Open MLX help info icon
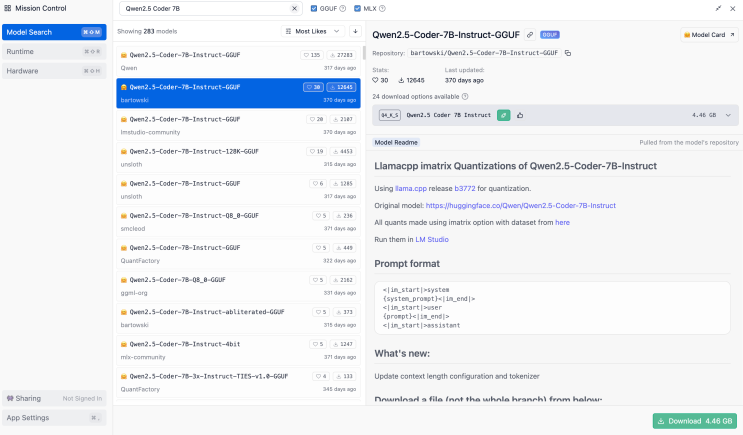Screen dimensions: 743x435 tap(382, 9)
